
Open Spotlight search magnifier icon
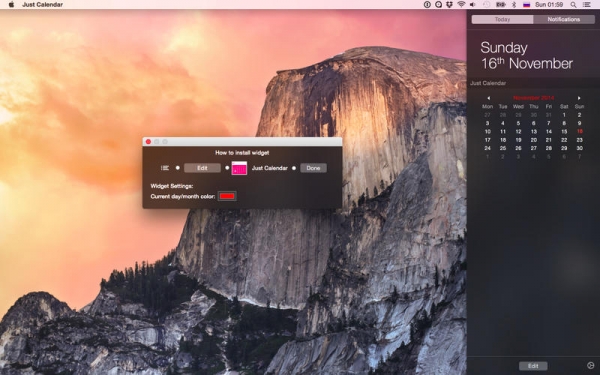click(x=573, y=5)
